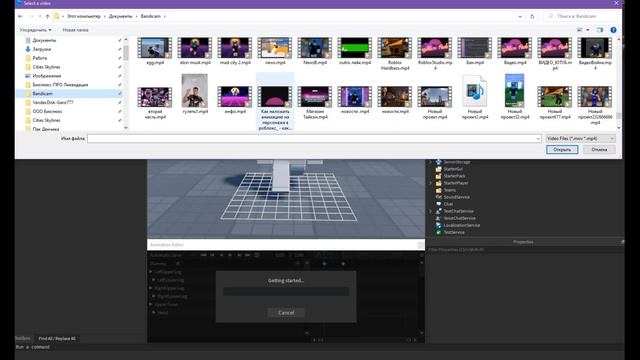Click the Back arrow in file dialog
The height and width of the screenshot is (360, 640).
click(20, 16)
